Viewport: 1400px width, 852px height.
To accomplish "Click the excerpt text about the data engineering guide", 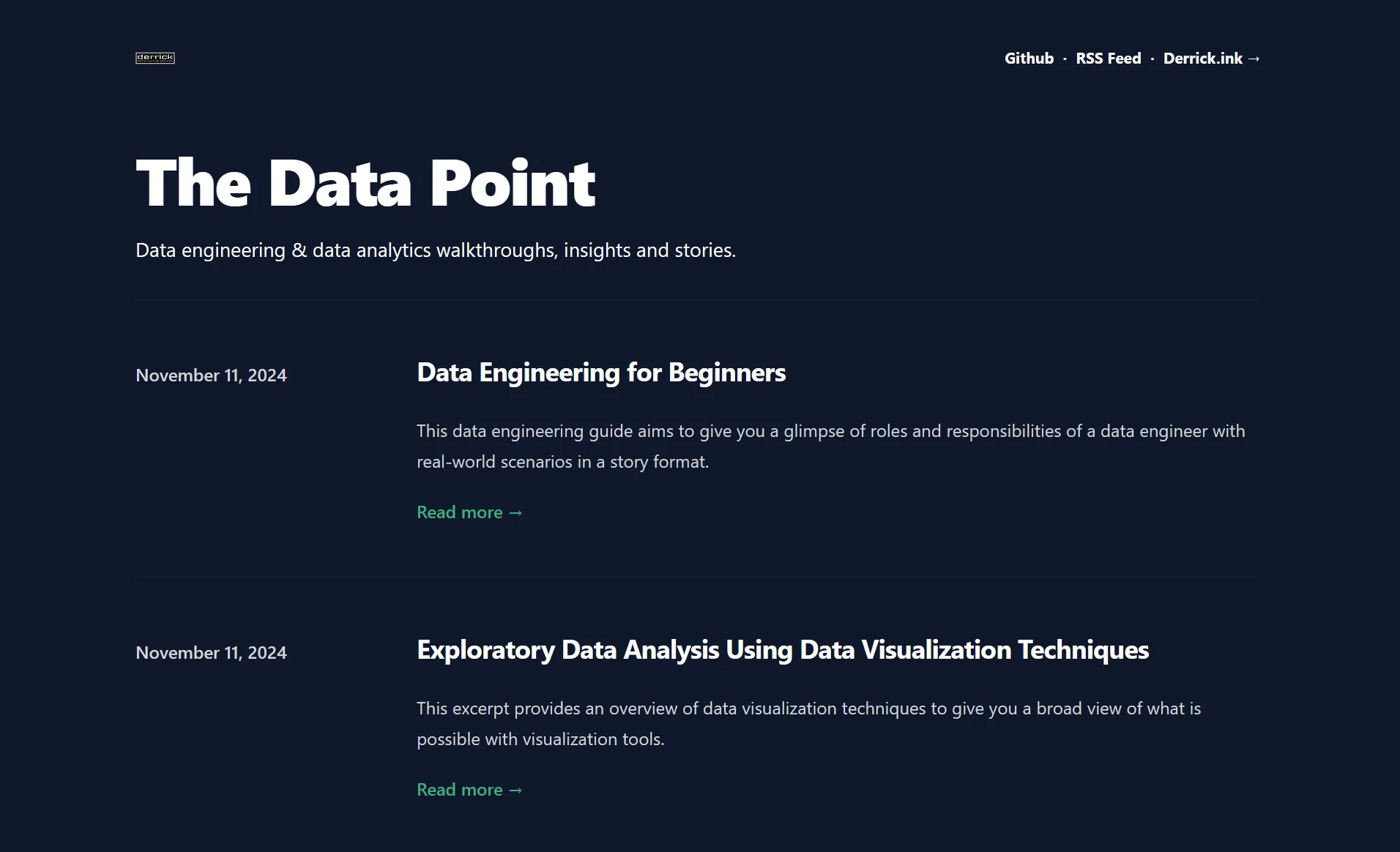I will (831, 446).
